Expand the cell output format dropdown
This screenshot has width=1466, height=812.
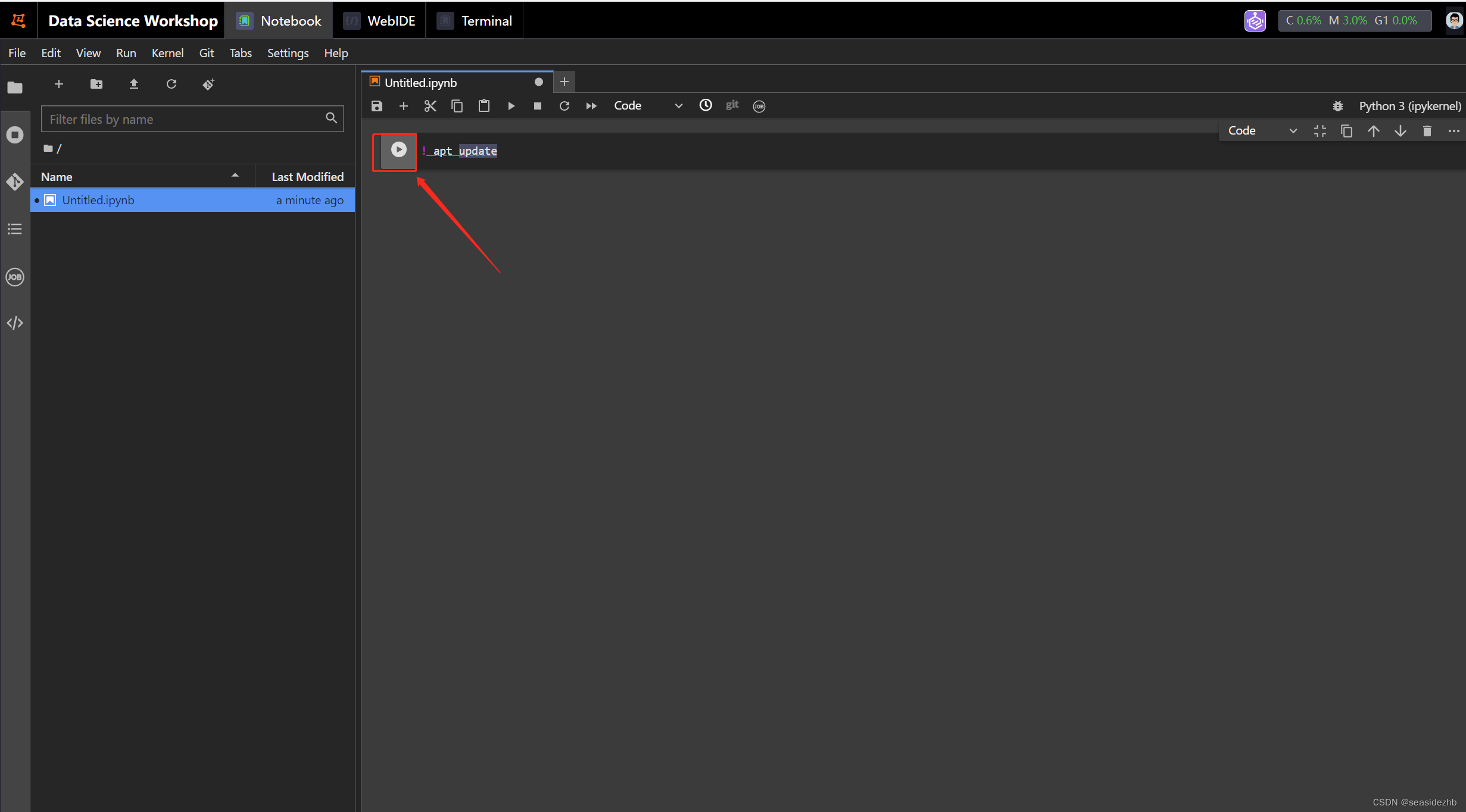coord(1260,130)
